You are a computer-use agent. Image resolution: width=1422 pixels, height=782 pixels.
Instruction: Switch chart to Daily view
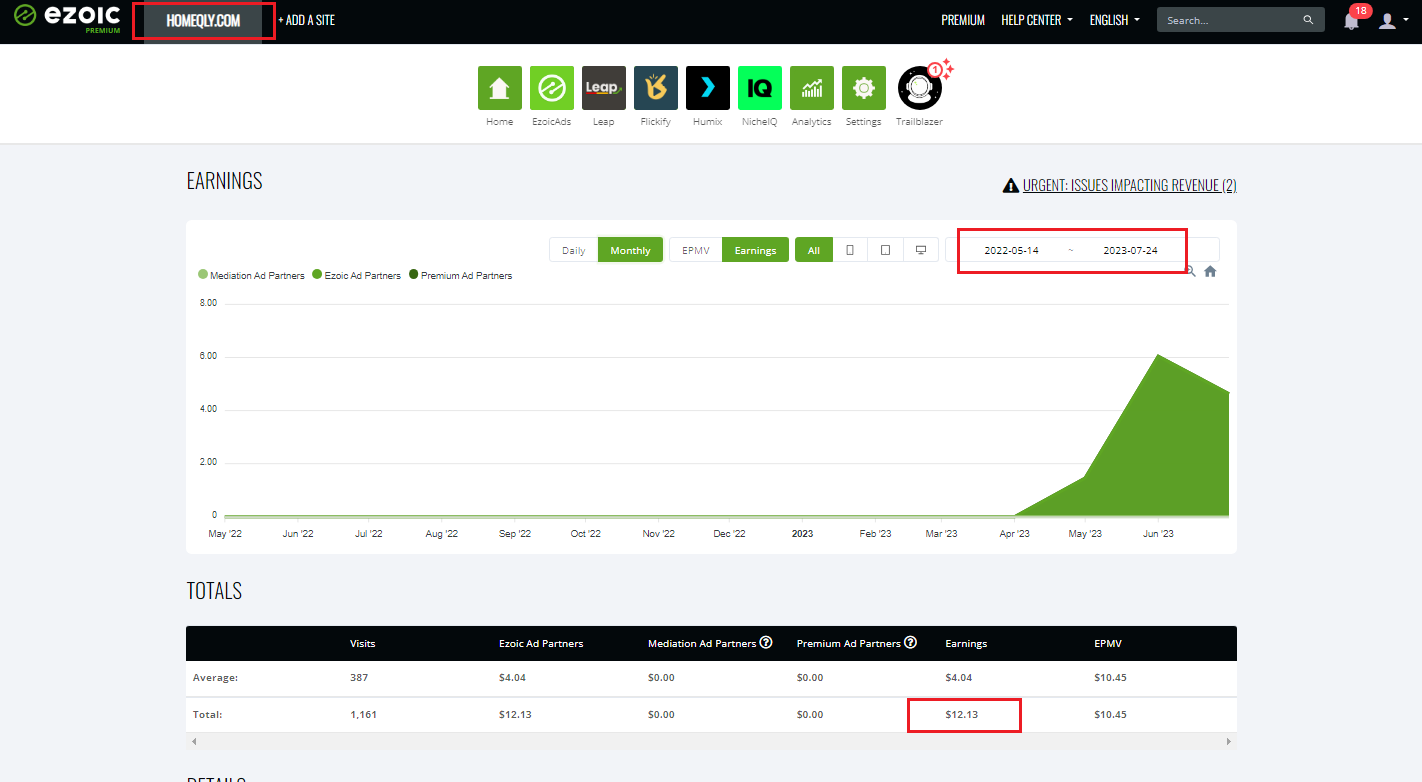574,250
